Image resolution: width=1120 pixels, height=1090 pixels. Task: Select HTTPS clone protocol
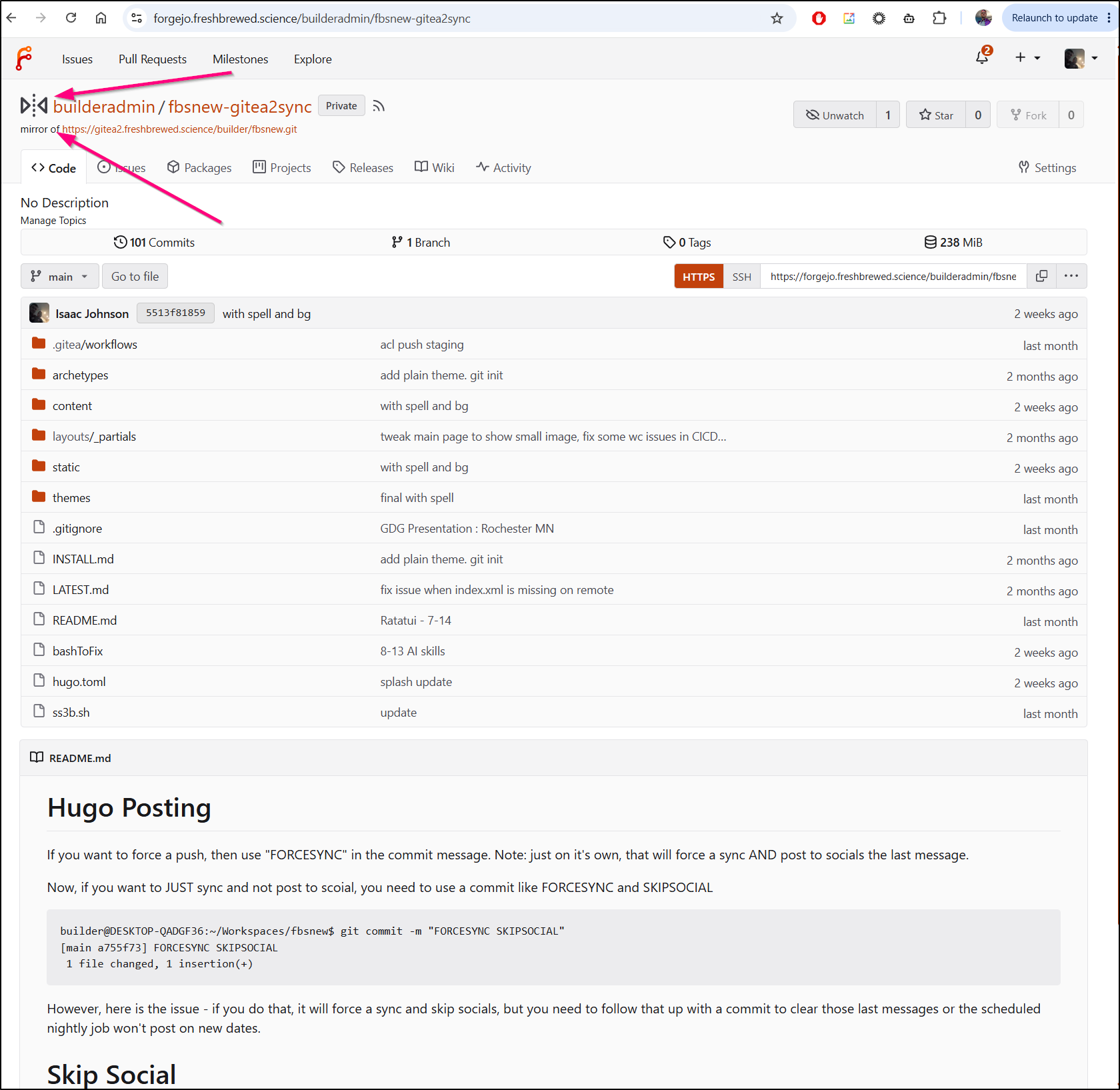[699, 277]
